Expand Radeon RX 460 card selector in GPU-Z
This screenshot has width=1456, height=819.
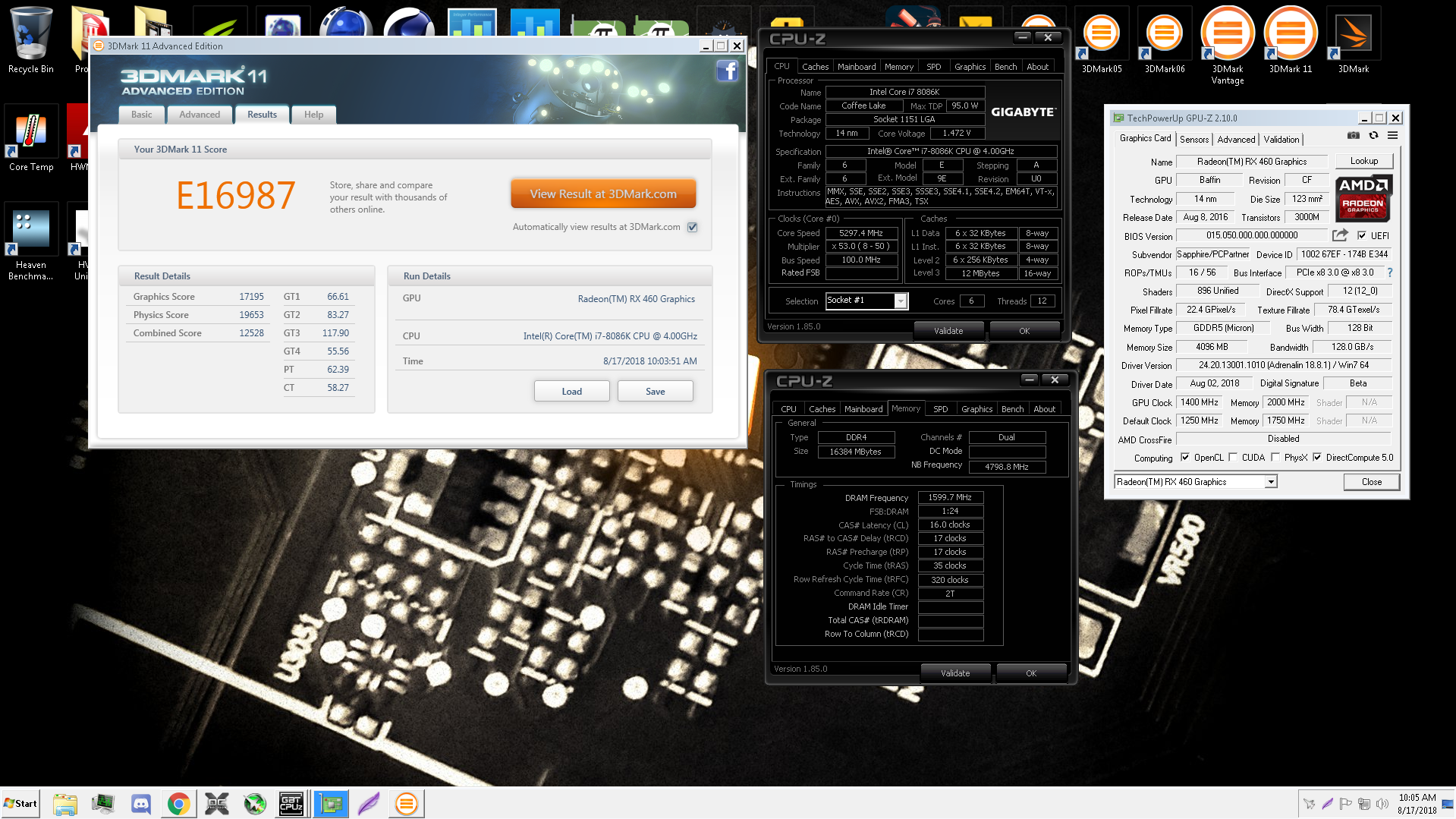1270,482
